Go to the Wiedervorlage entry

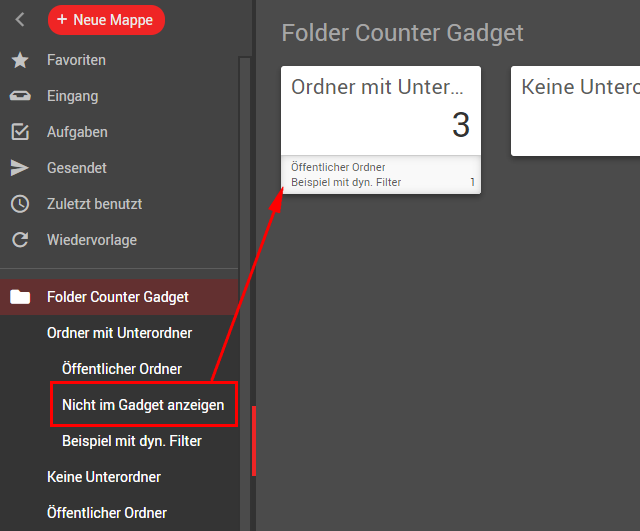coord(92,240)
